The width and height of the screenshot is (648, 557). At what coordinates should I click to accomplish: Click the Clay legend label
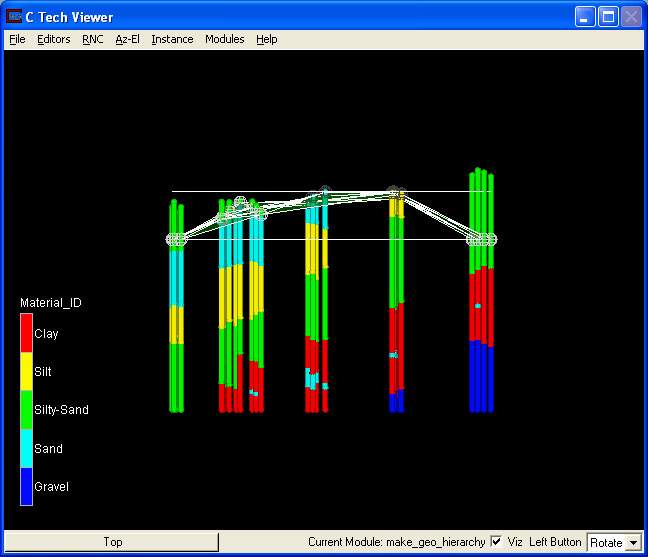click(x=46, y=334)
